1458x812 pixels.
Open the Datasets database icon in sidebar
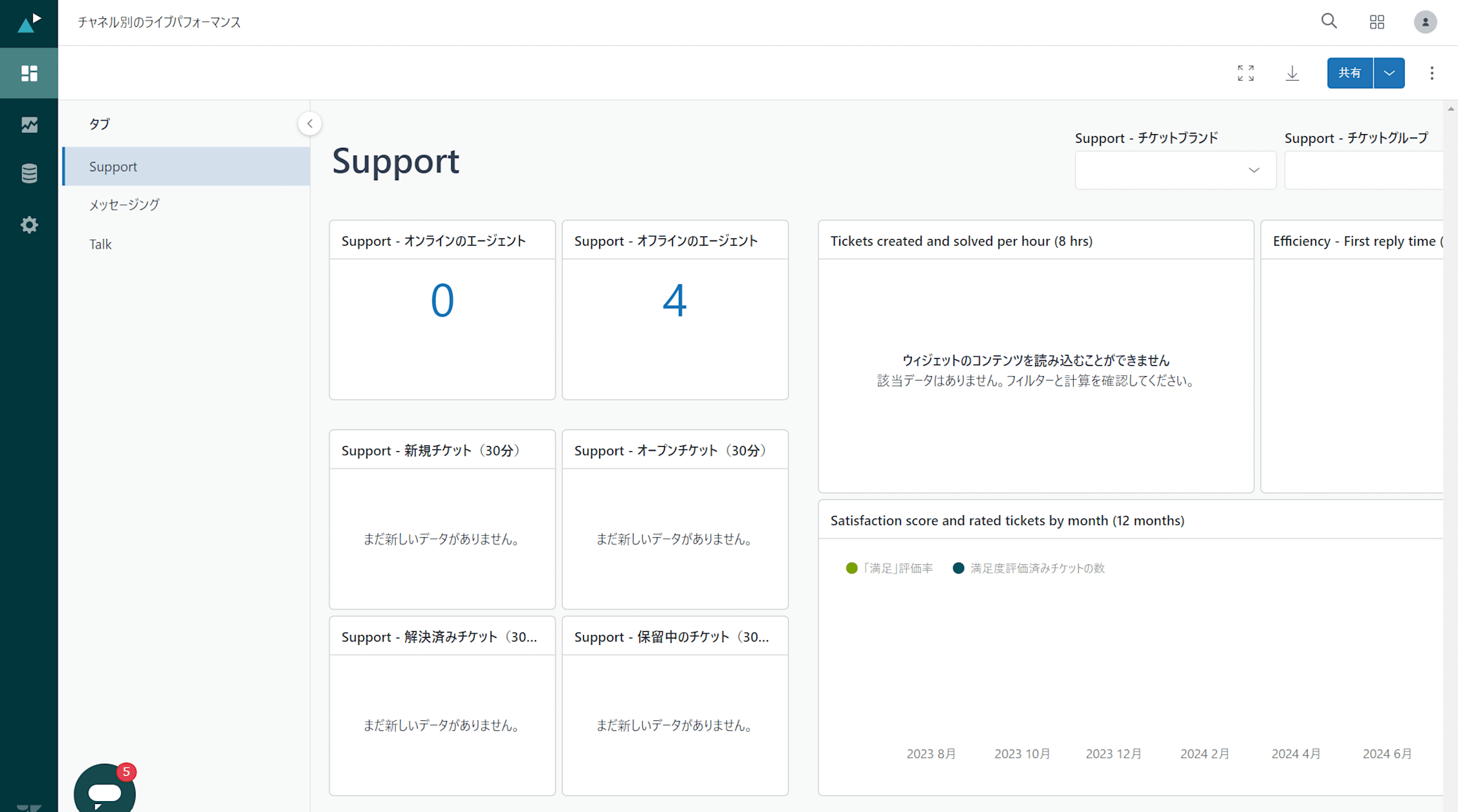pos(29,173)
